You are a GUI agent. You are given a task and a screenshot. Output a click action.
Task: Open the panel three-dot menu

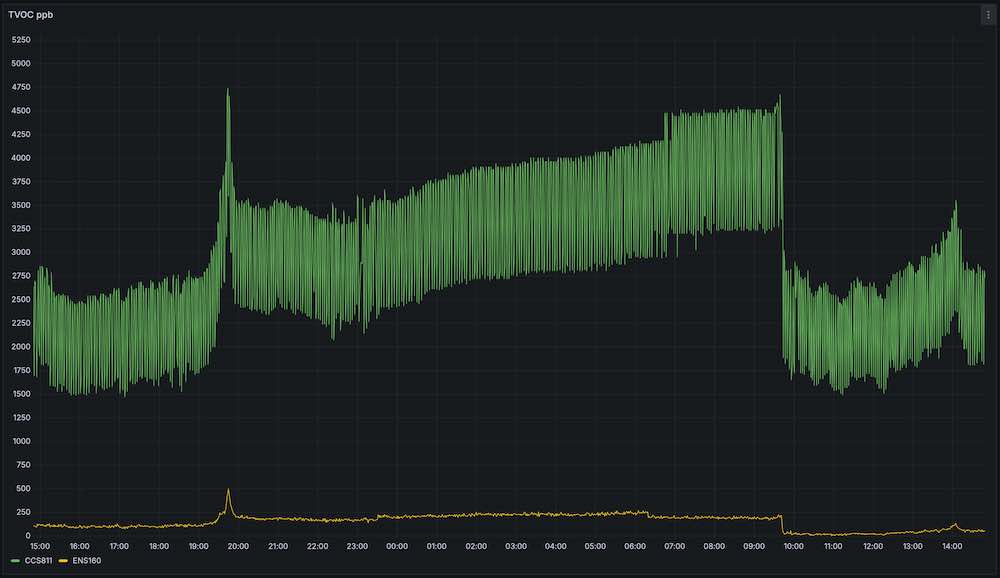pos(988,15)
